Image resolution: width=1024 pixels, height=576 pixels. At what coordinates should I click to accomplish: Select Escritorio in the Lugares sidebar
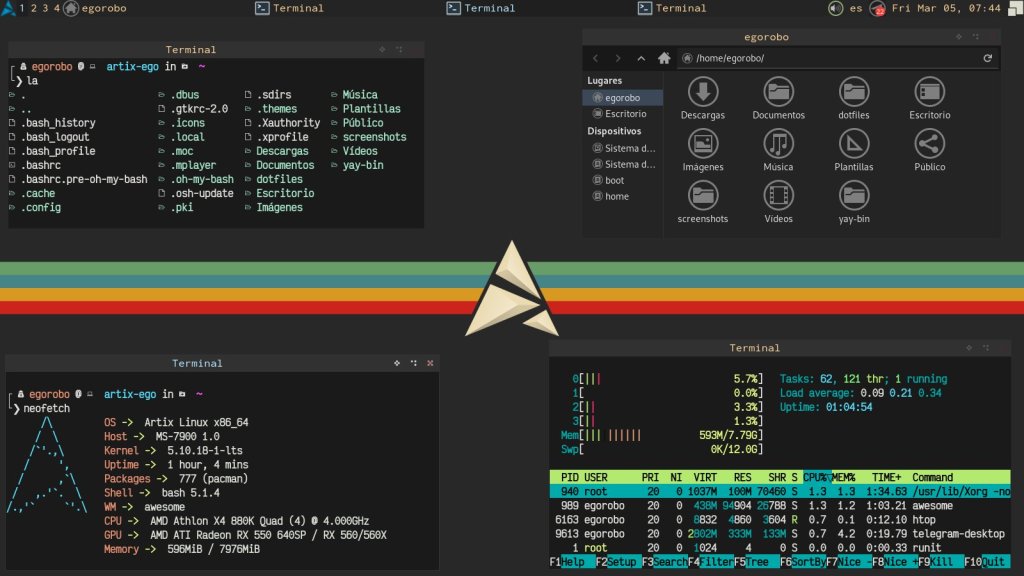[624, 114]
